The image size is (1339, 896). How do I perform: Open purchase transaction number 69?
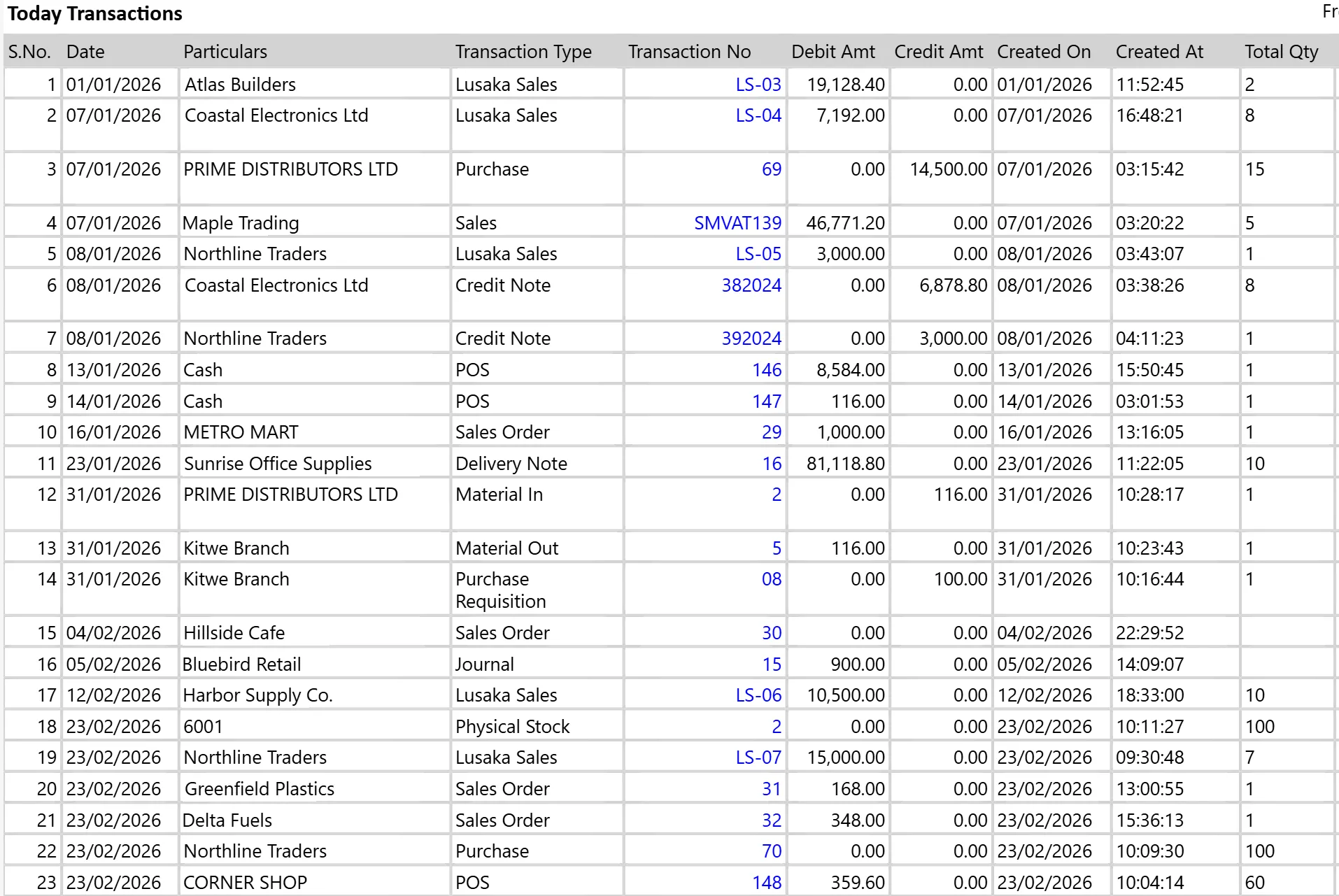[771, 169]
